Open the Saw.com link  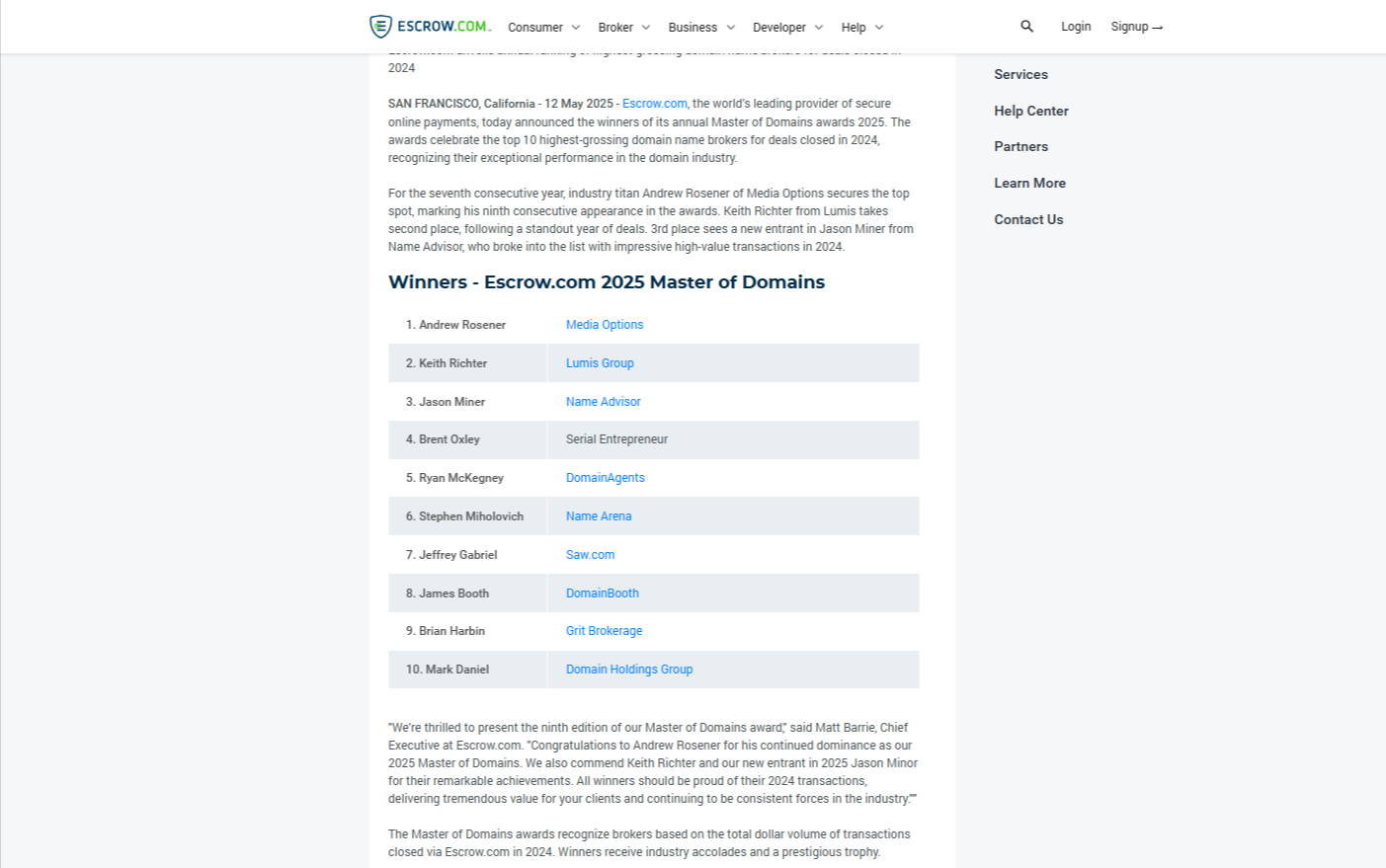click(590, 555)
